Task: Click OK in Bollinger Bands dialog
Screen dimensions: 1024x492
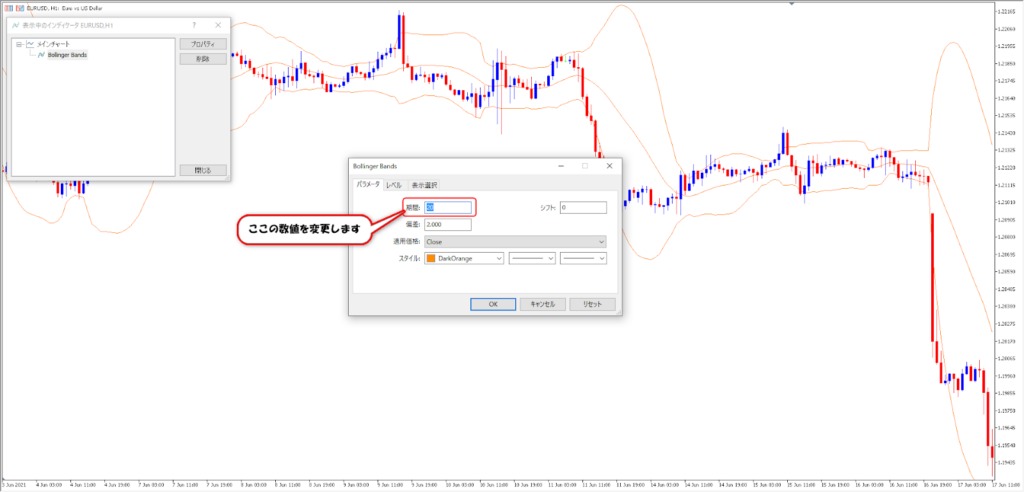Action: pyautogui.click(x=493, y=304)
